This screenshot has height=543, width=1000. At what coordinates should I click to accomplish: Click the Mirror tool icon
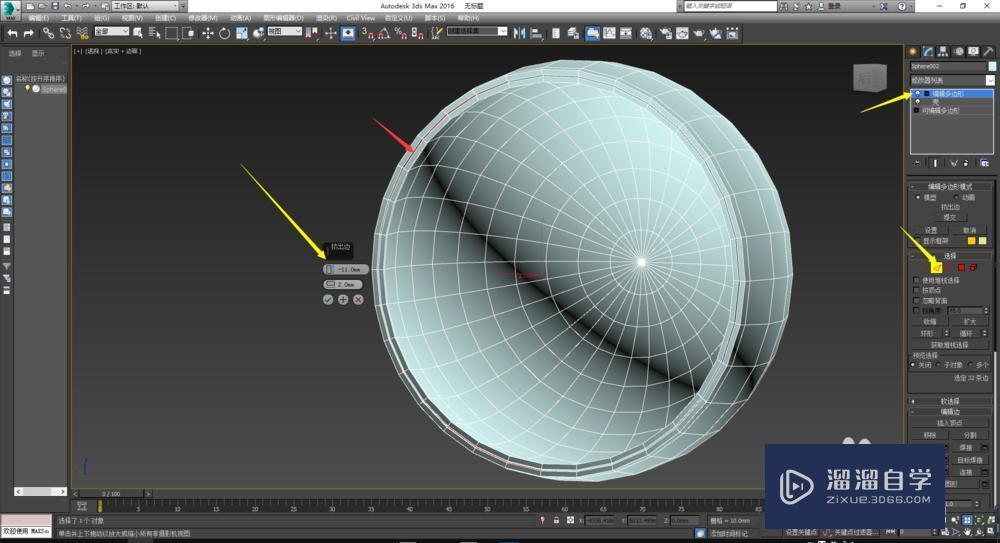520,33
